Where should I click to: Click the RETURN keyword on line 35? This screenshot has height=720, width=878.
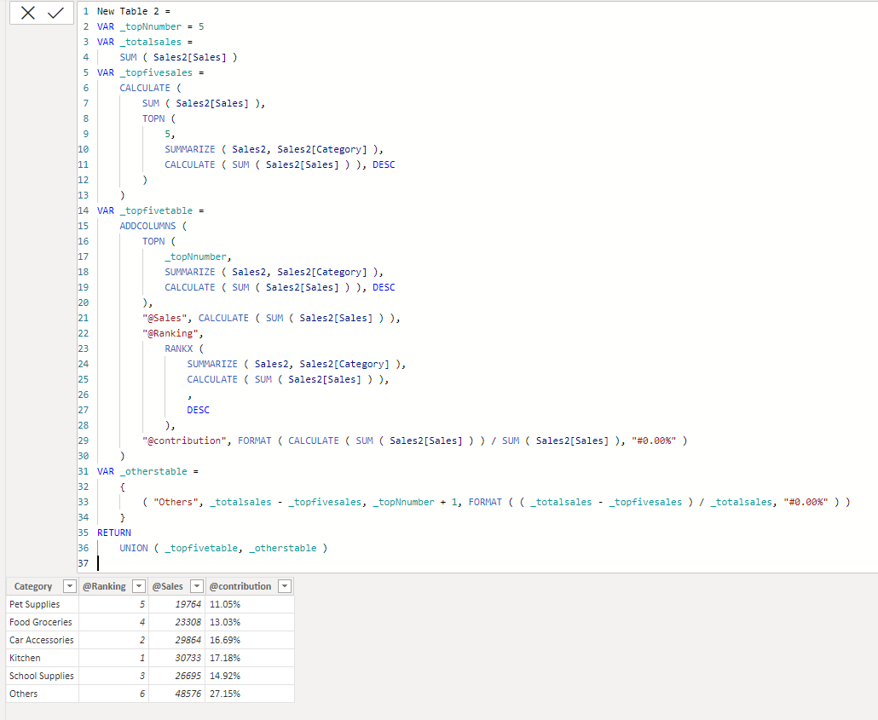coord(114,532)
